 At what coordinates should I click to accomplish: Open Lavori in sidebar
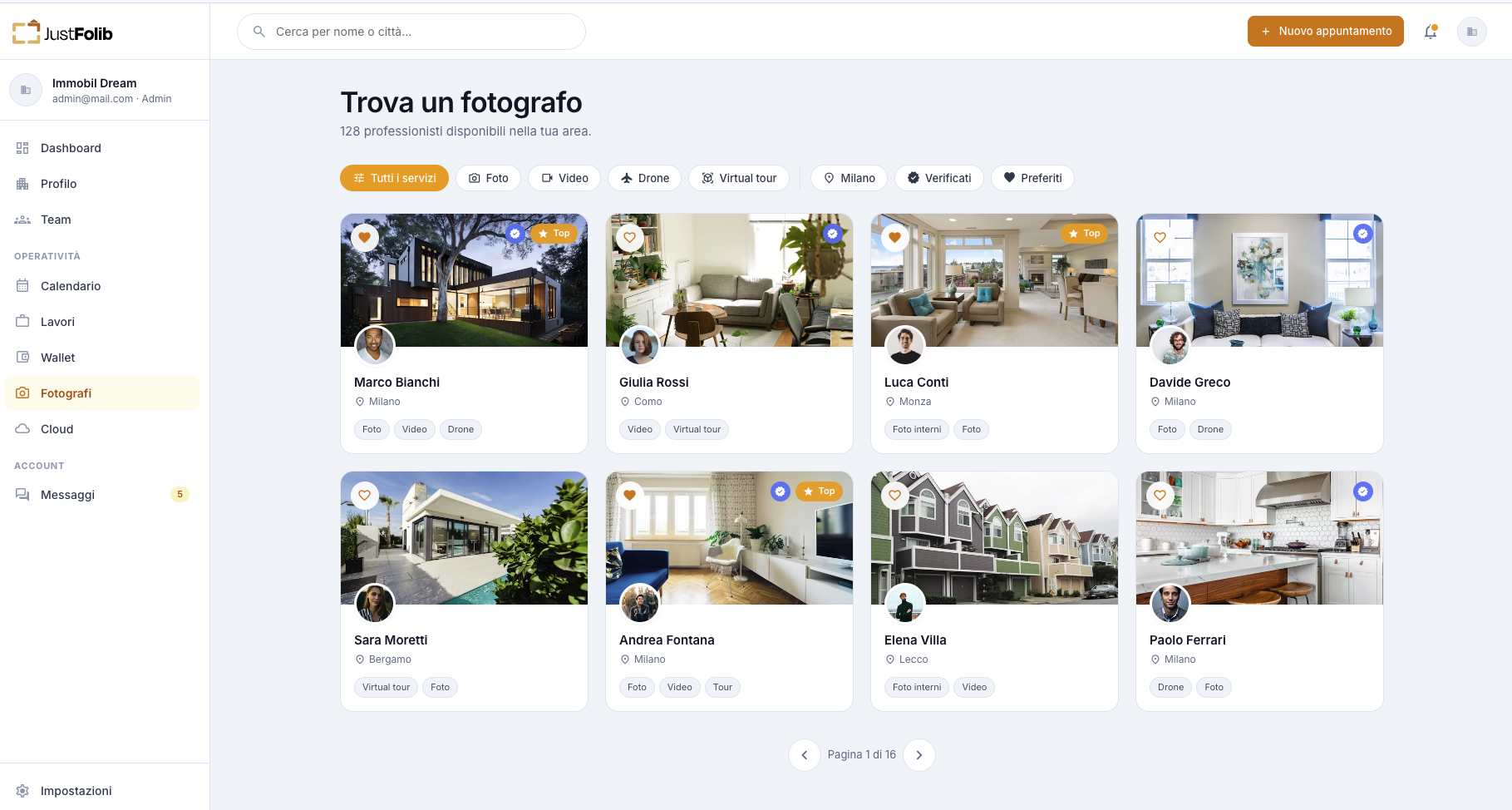coord(101,322)
